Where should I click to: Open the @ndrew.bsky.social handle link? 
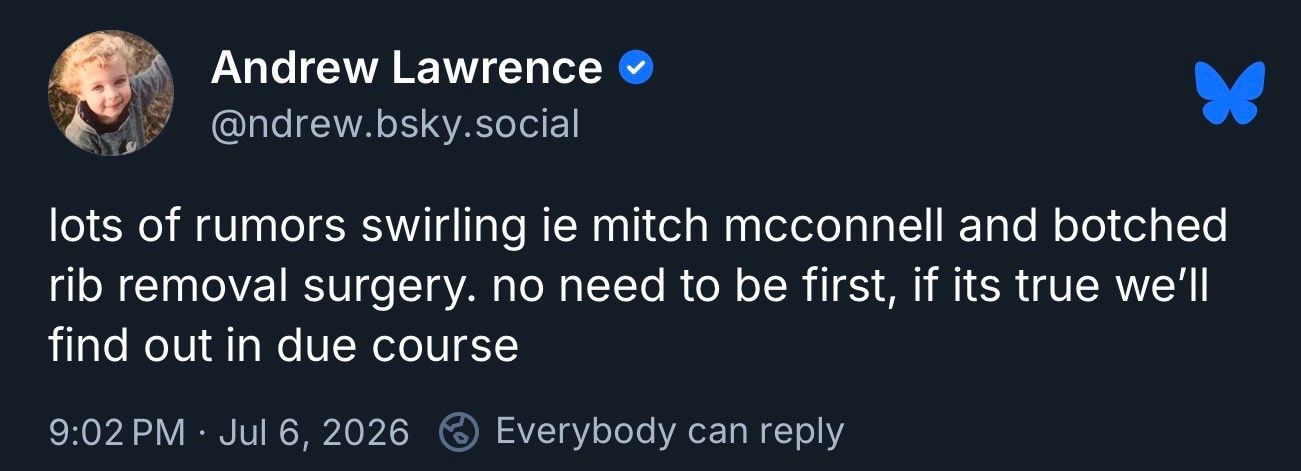tap(395, 125)
